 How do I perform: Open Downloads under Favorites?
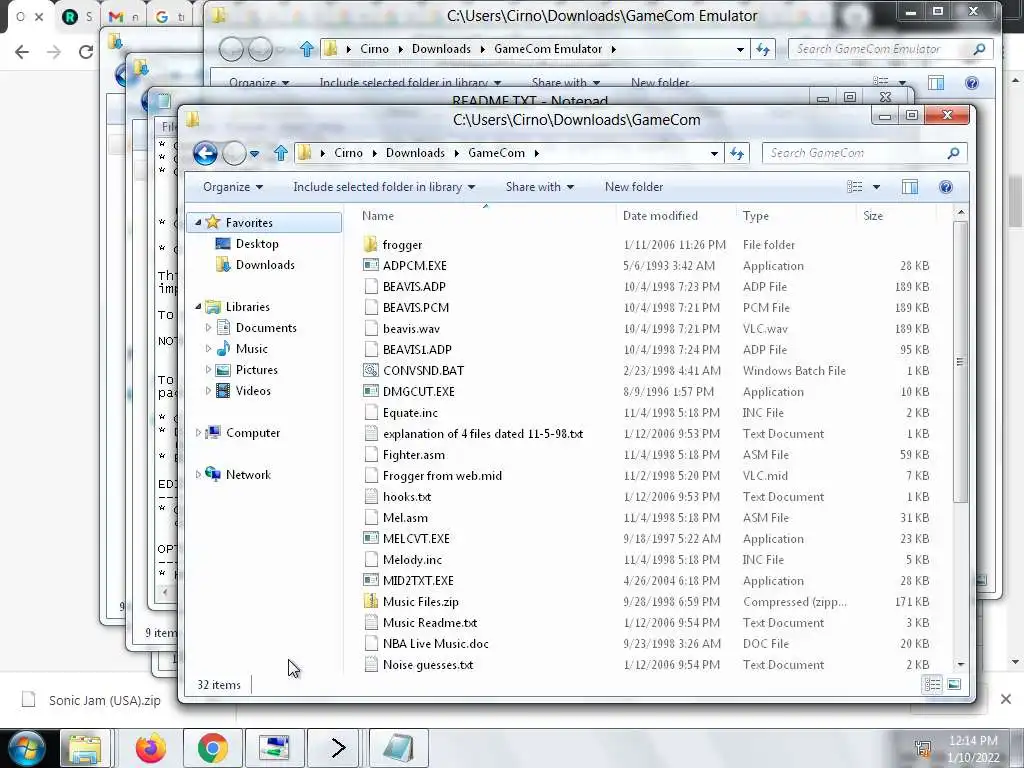[264, 264]
